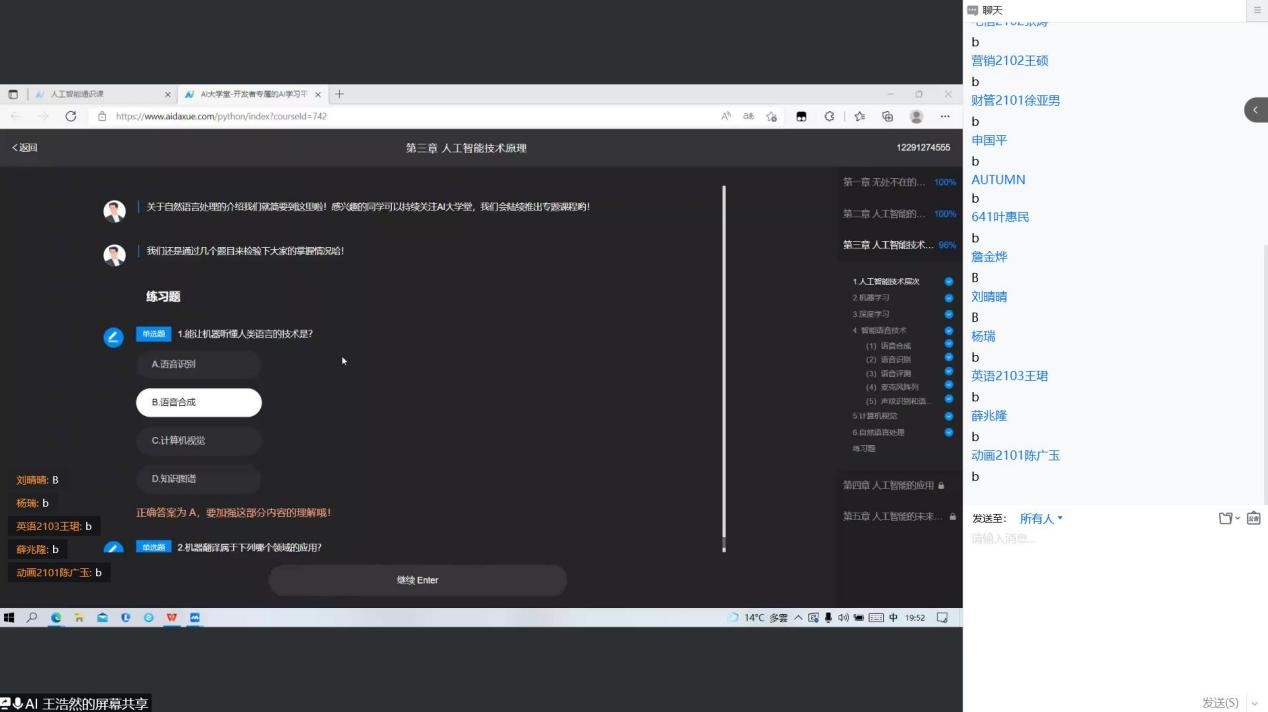The width and height of the screenshot is (1268, 712).
Task: Click the emoji icon in chat panel
Action: 1253,518
